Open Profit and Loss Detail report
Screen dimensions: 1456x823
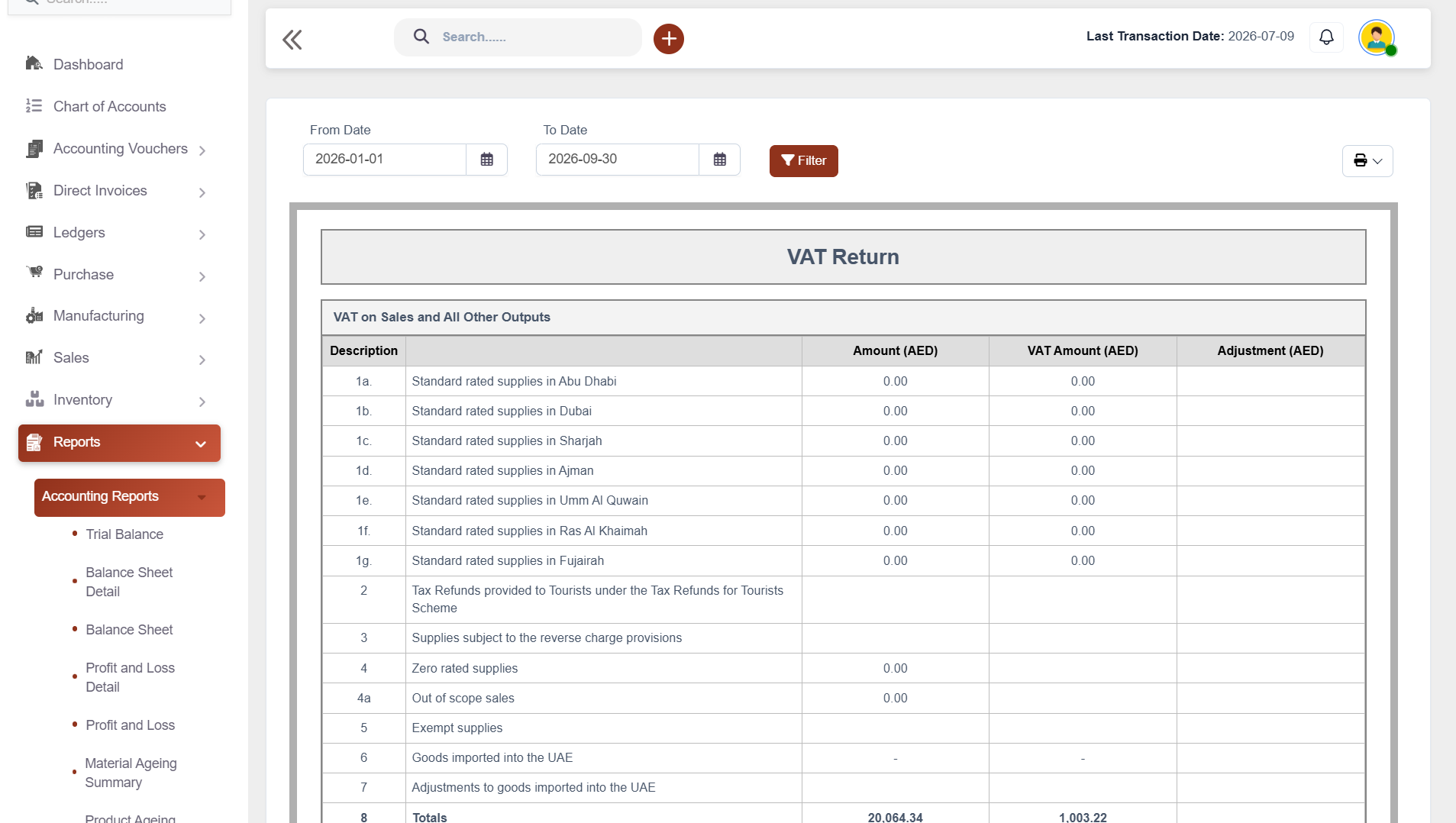point(130,677)
